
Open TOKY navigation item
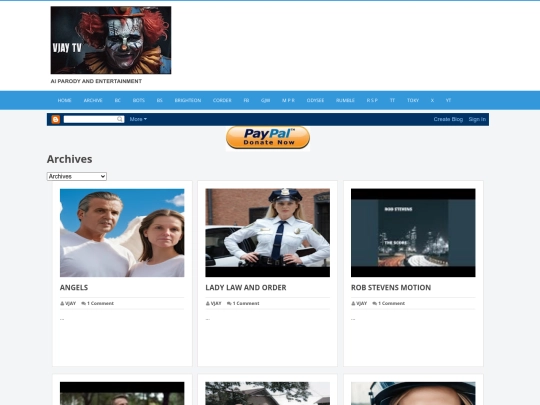tap(413, 101)
